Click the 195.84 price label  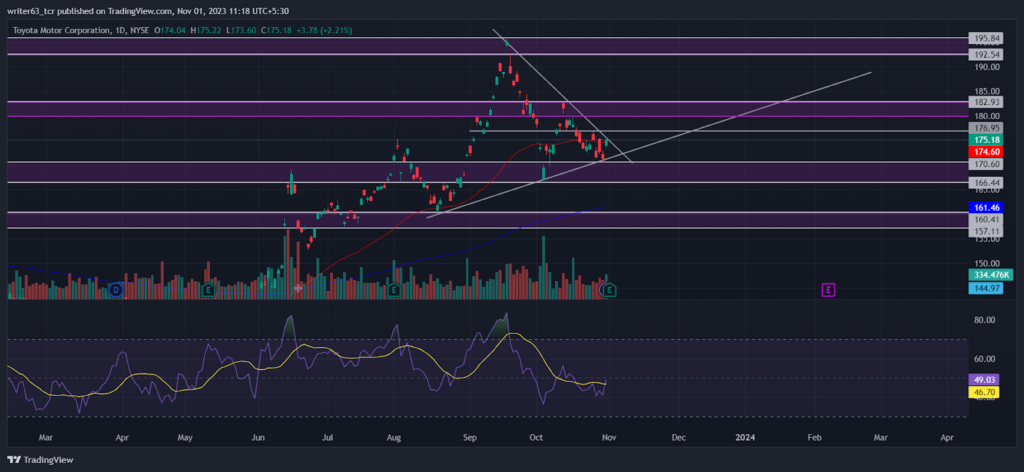click(x=986, y=39)
